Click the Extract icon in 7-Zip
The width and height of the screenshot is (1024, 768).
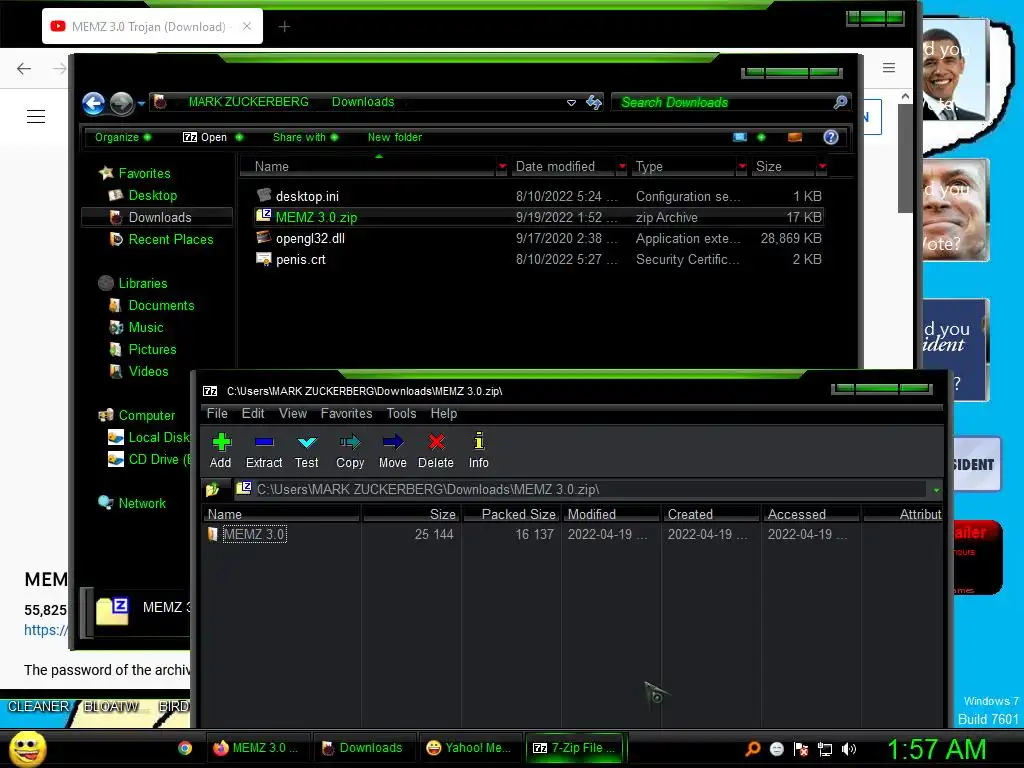point(264,451)
